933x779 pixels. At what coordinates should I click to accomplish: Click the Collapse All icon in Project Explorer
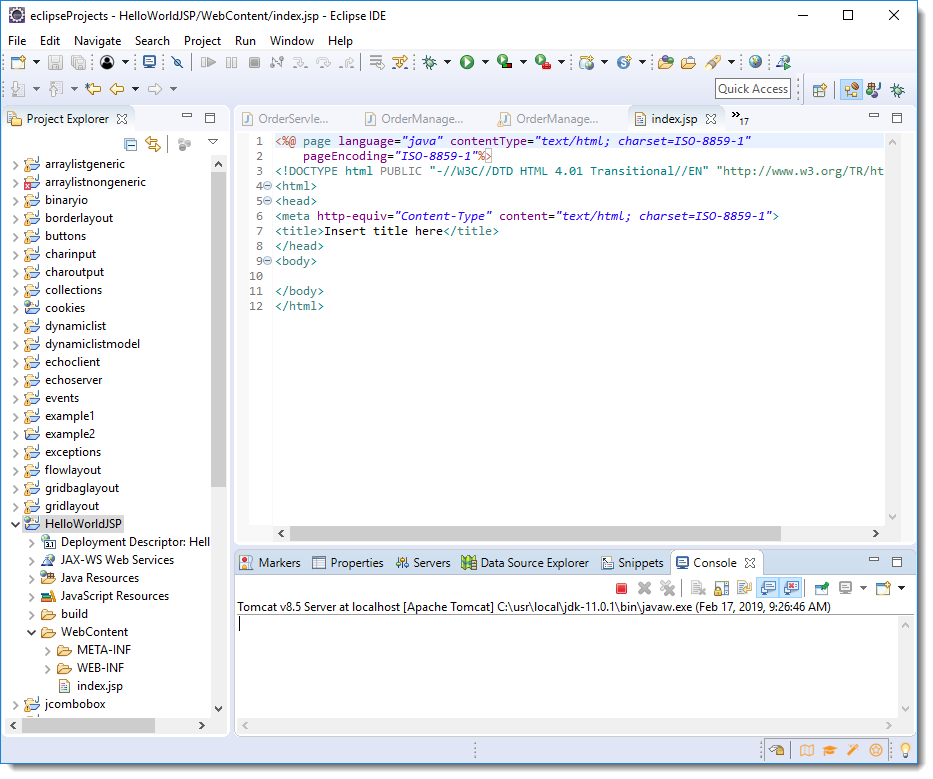tap(131, 145)
